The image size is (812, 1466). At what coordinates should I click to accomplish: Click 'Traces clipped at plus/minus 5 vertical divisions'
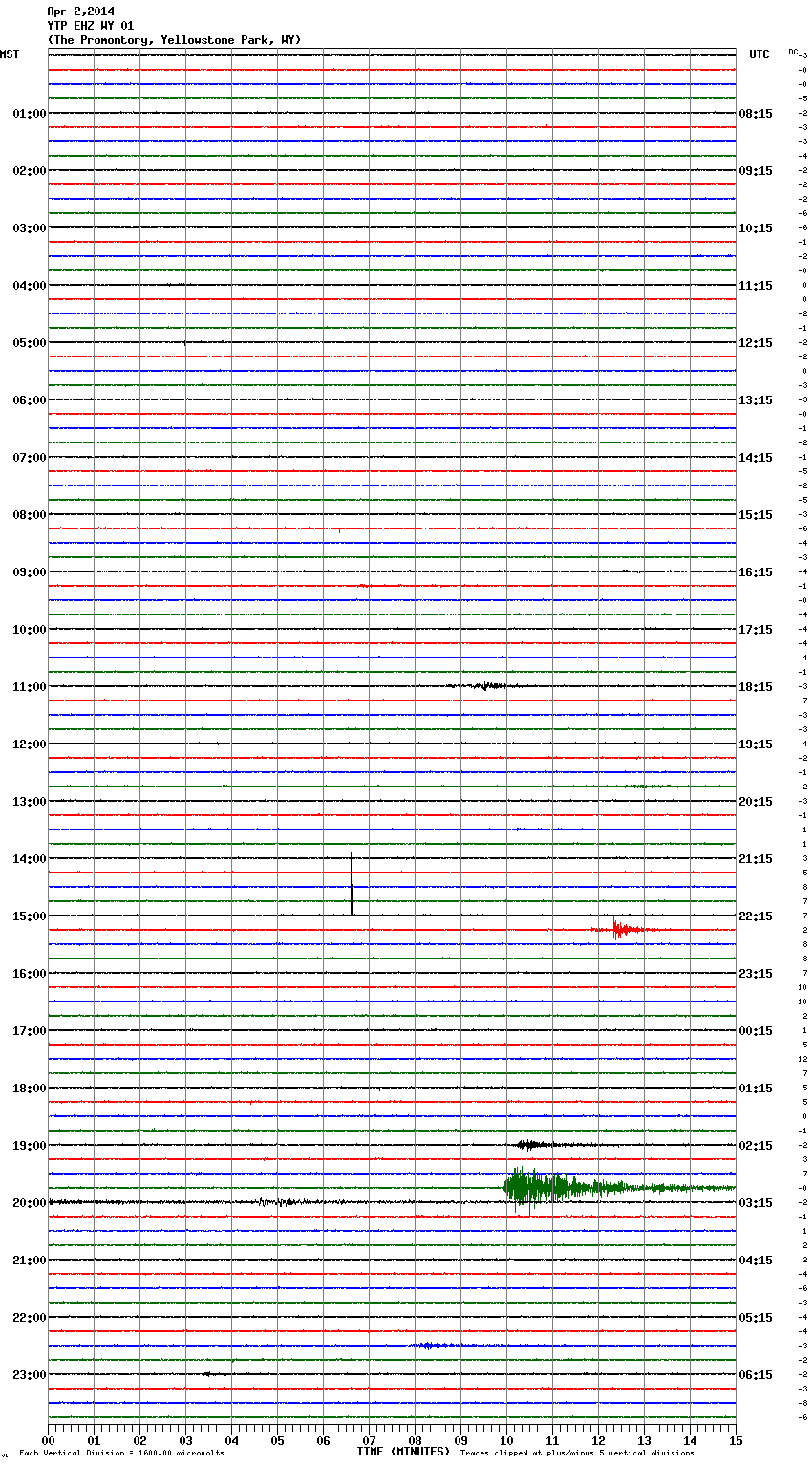click(577, 1454)
